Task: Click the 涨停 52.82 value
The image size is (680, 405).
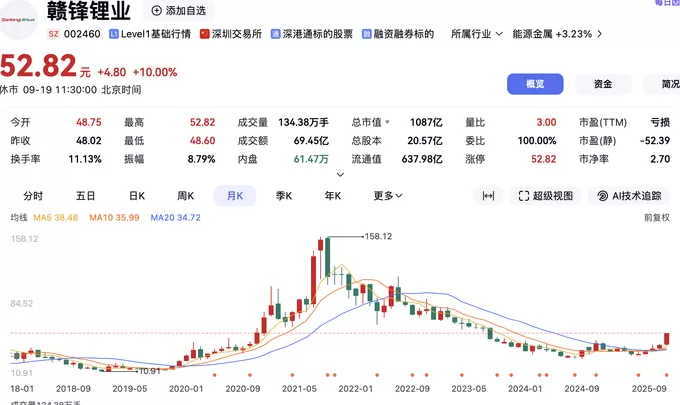Action: [x=543, y=159]
